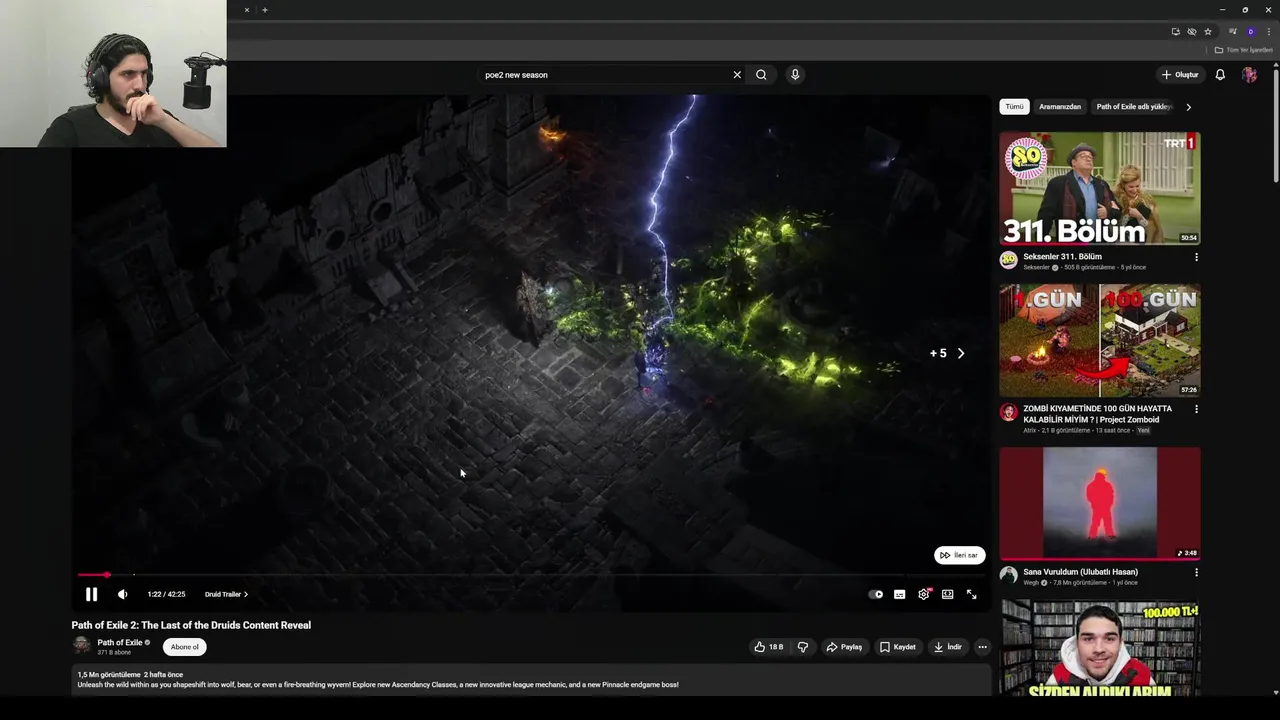The width and height of the screenshot is (1280, 720).
Task: Open the Path of Exile channel name link
Action: click(x=119, y=642)
